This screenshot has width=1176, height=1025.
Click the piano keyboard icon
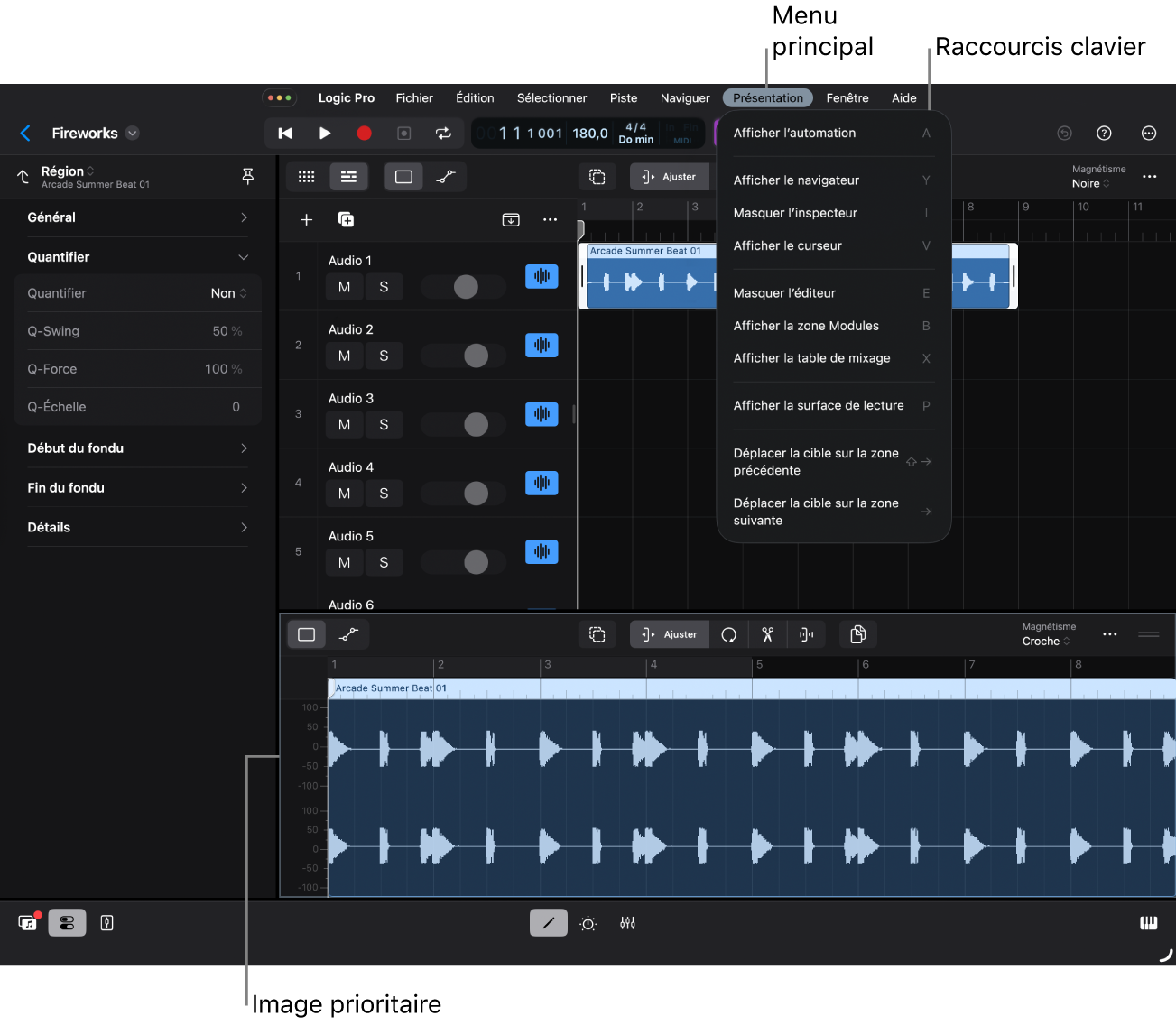click(x=1148, y=923)
